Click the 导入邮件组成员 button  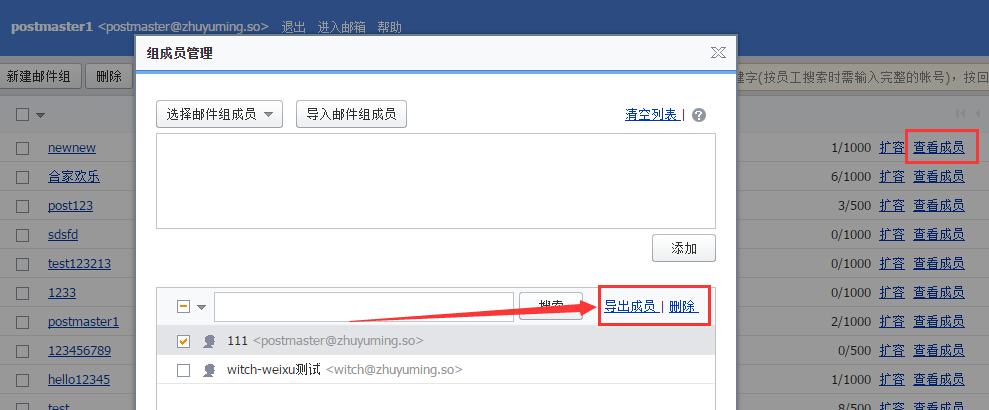(x=351, y=114)
